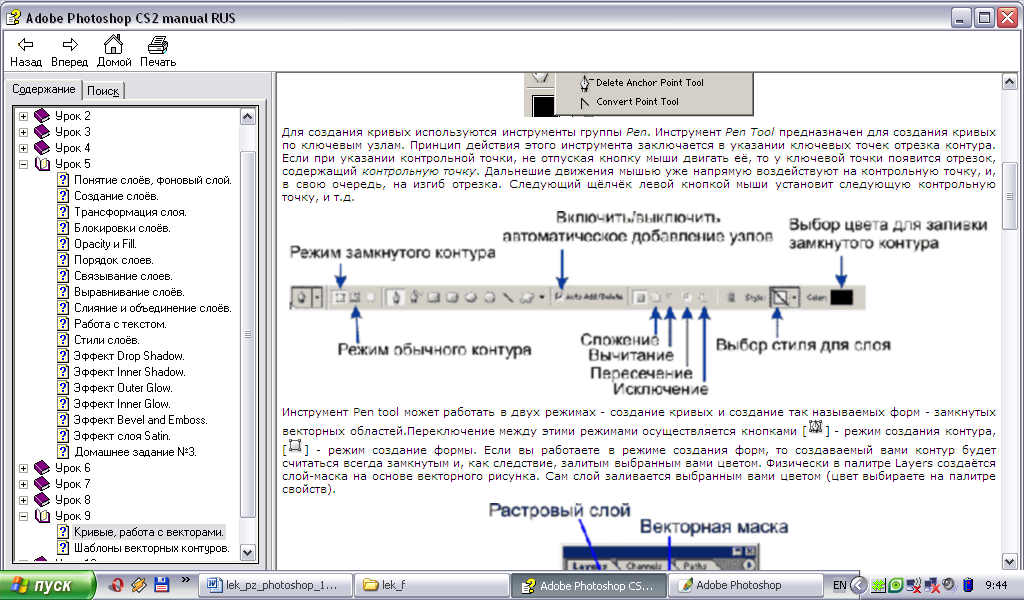Click the open book icon beside Урок 5
This screenshot has width=1024, height=600.
[x=42, y=164]
